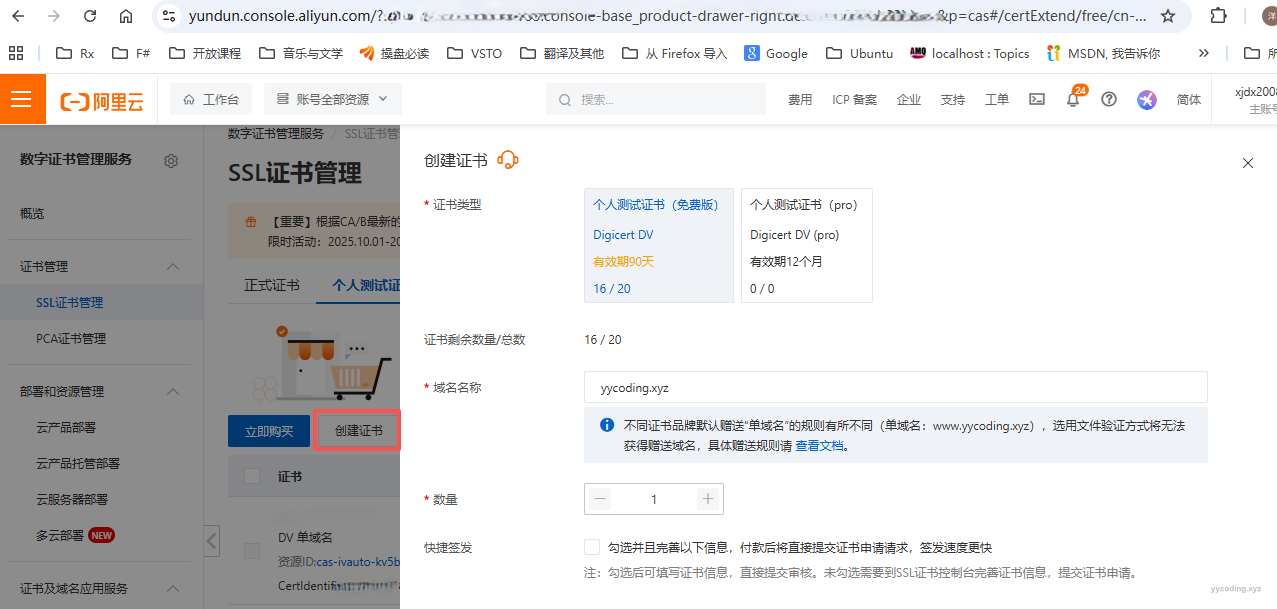Click the headset support icon beside 创建证书
Image resolution: width=1277 pixels, height=609 pixels.
pyautogui.click(x=508, y=160)
